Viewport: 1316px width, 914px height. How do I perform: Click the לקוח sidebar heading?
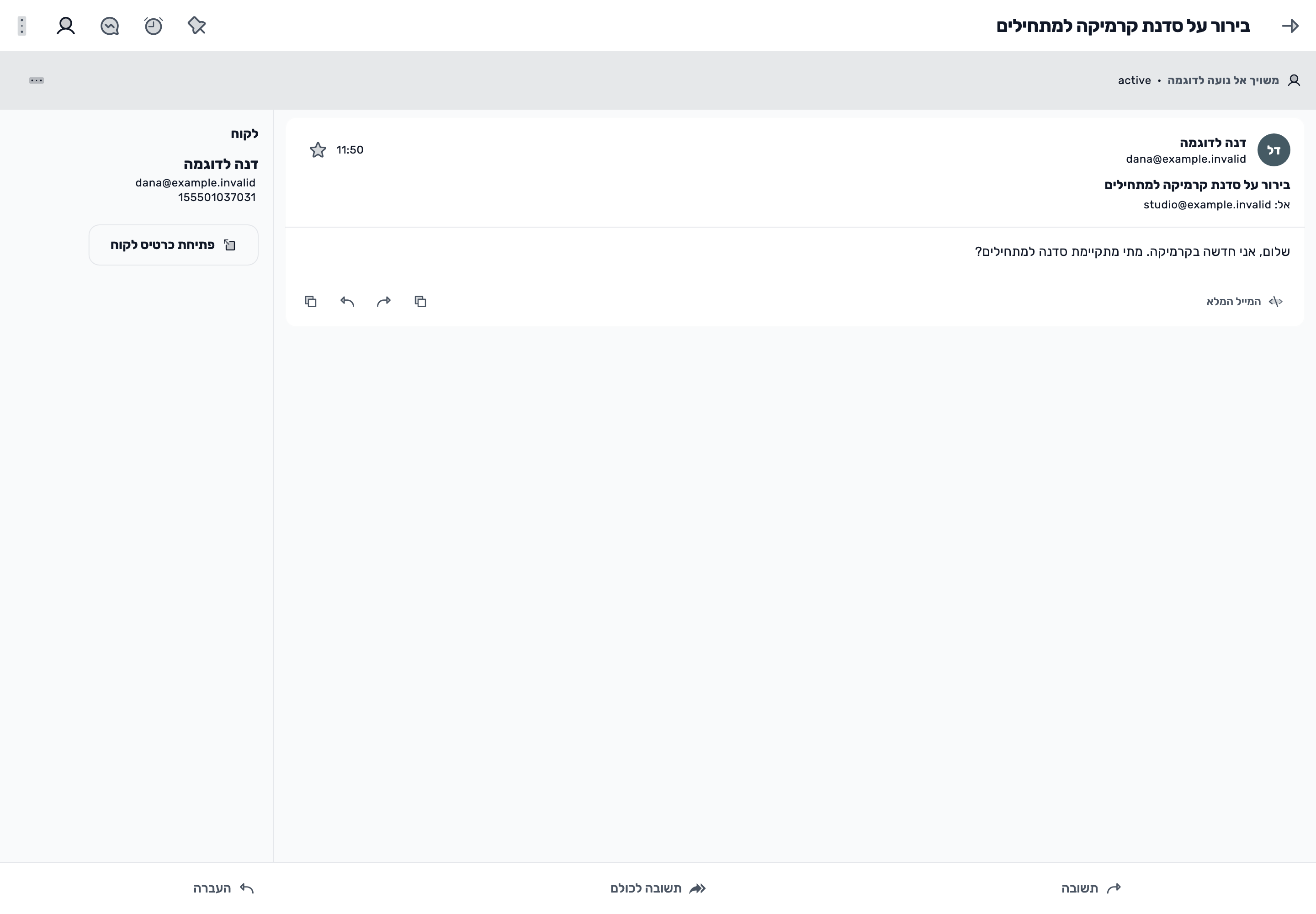click(x=244, y=134)
